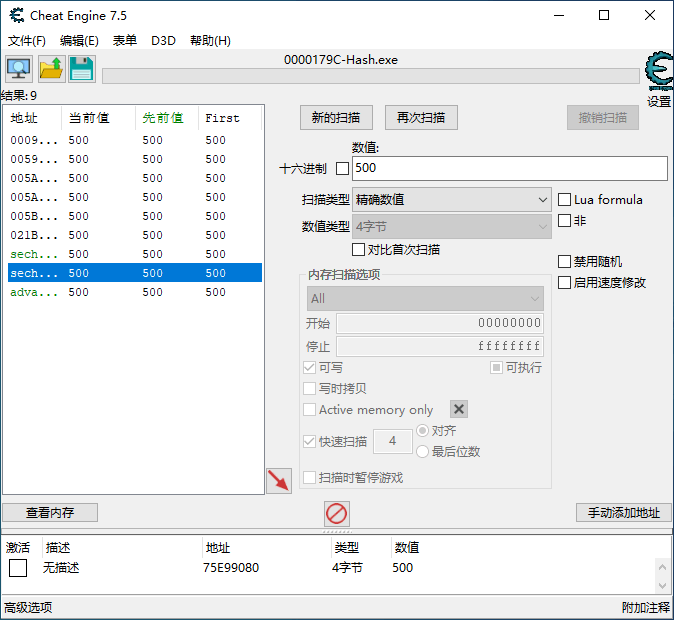This screenshot has width=674, height=620.
Task: Toggle the 可执行 checkbox
Action: coord(496,368)
